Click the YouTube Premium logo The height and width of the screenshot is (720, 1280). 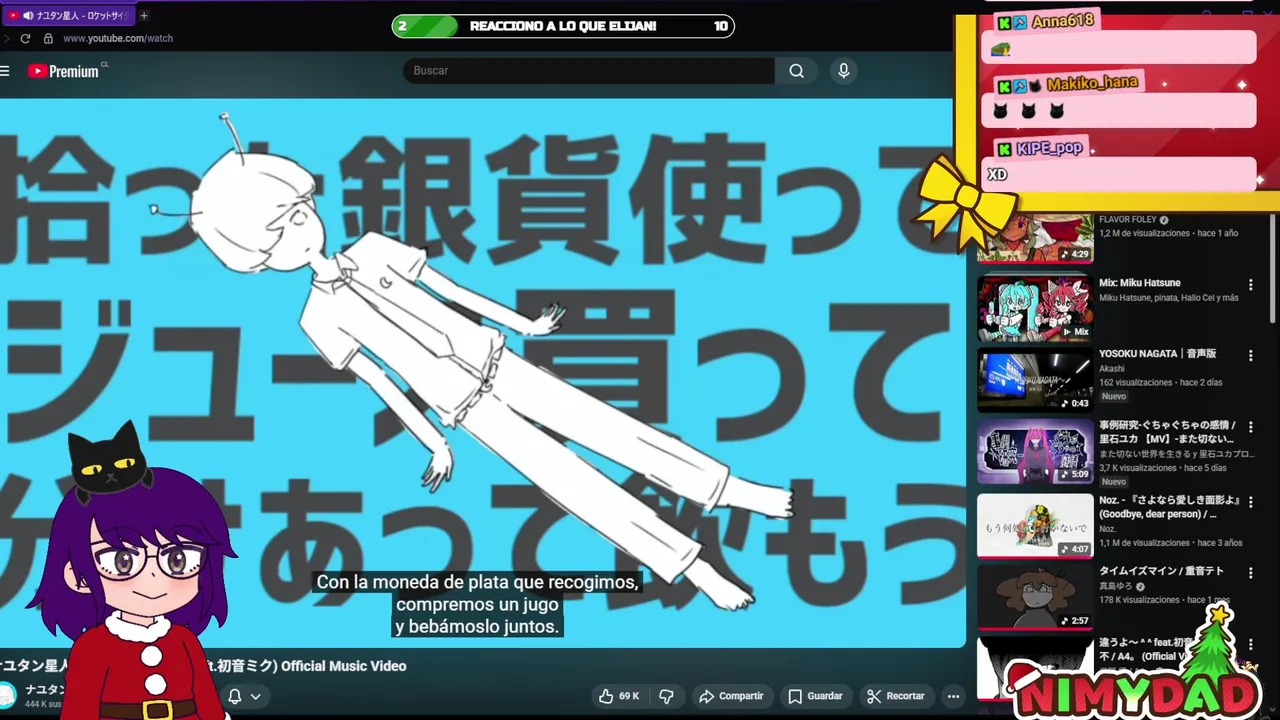[63, 71]
